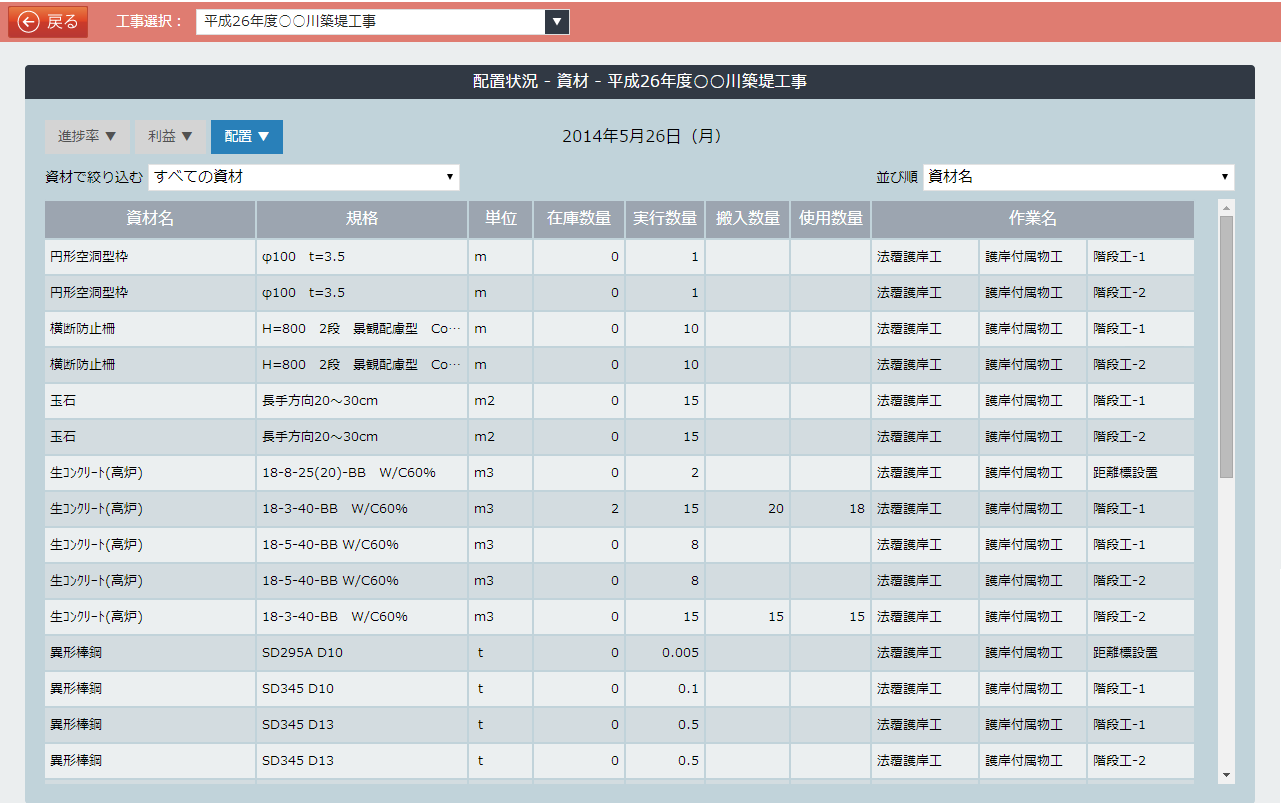Open the 進捗率 dropdown menu
Image resolution: width=1281 pixels, height=803 pixels.
point(87,137)
